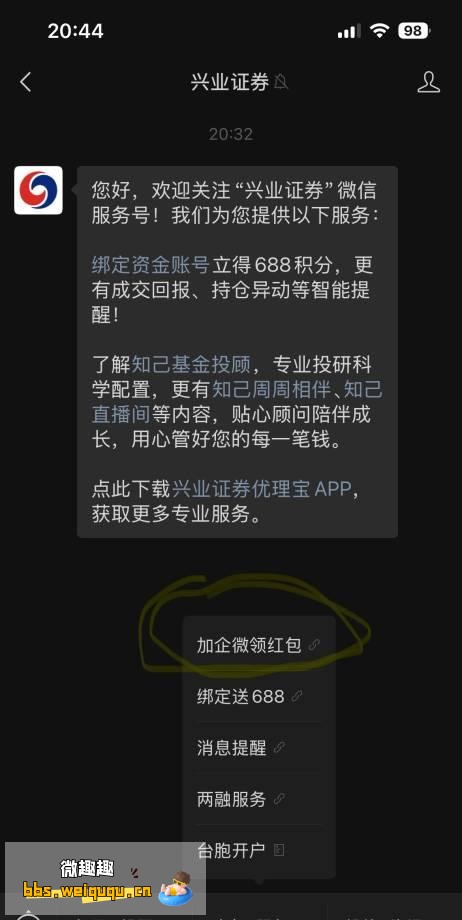Tap the Wi-Fi status icon

click(380, 31)
